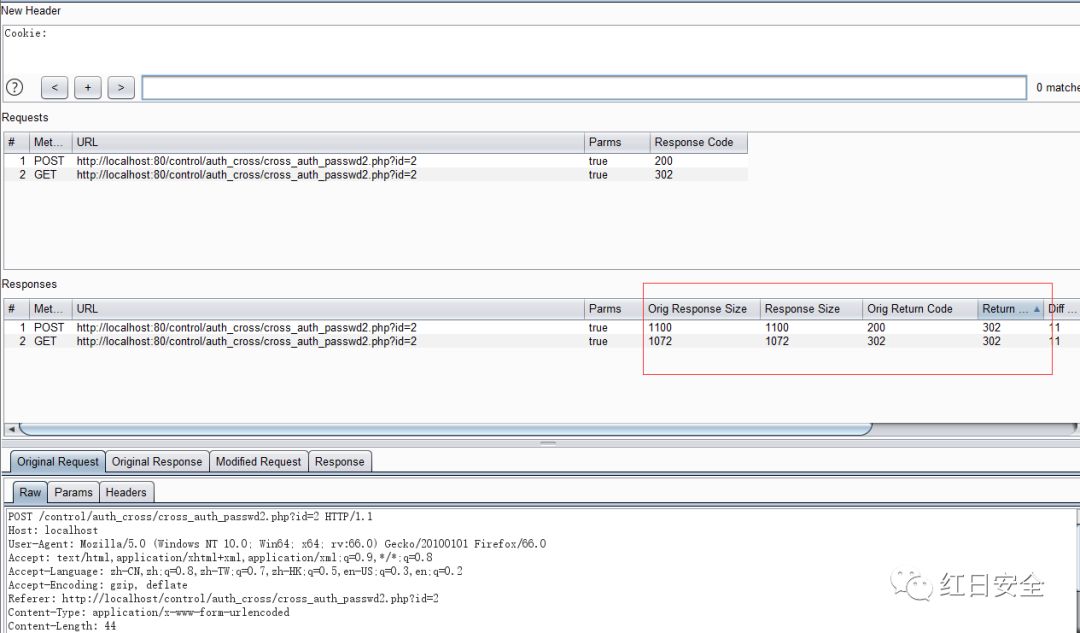Sort by Orig Response Size column
Viewport: 1080px width, 633px height.
coord(697,309)
